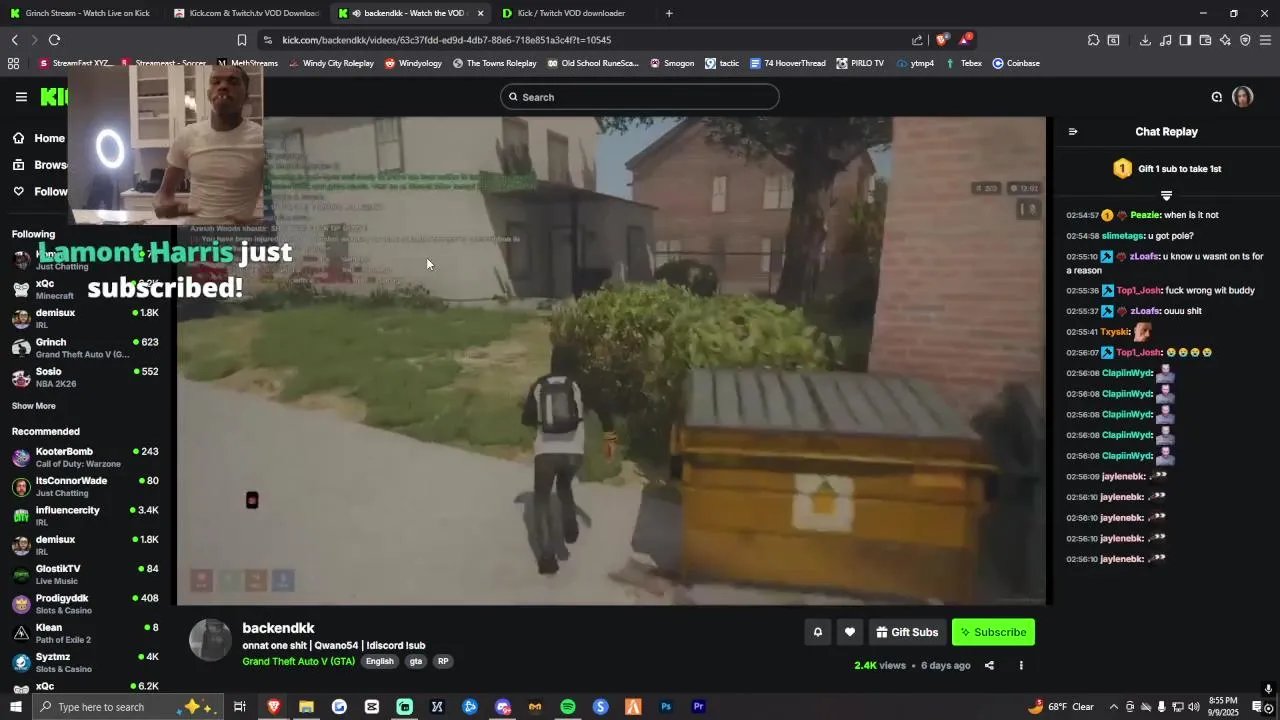Click the Brave VPN shield icon
The height and width of the screenshot is (720, 1280).
click(x=1245, y=40)
